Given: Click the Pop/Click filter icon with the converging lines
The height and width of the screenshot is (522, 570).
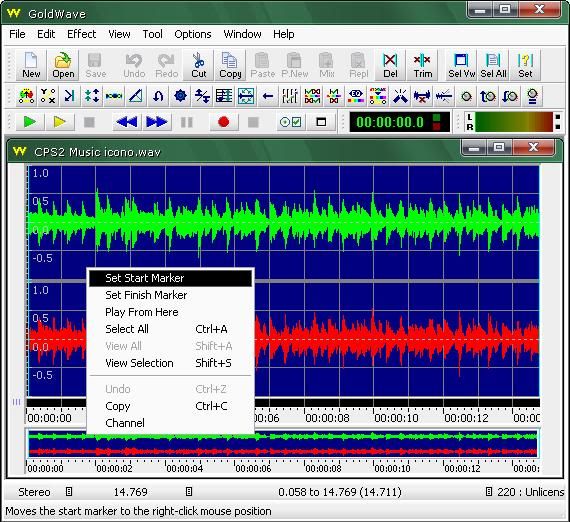Looking at the screenshot, I should coord(400,96).
